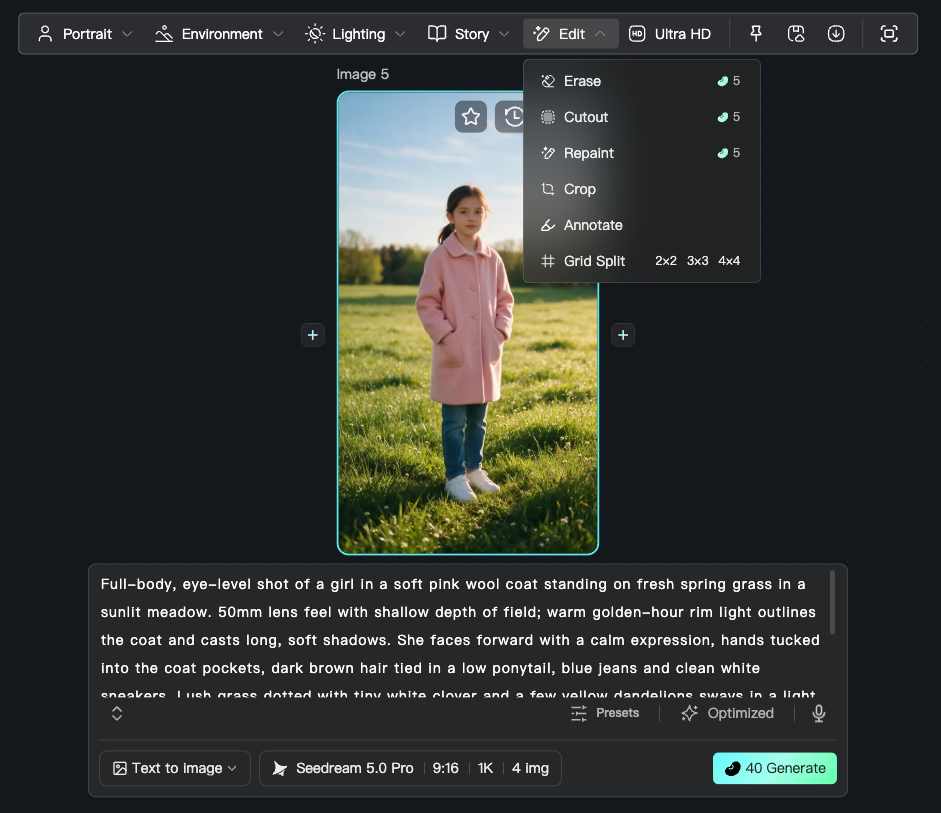Click the Edit wand icon
Image resolution: width=941 pixels, height=813 pixels.
[541, 34]
